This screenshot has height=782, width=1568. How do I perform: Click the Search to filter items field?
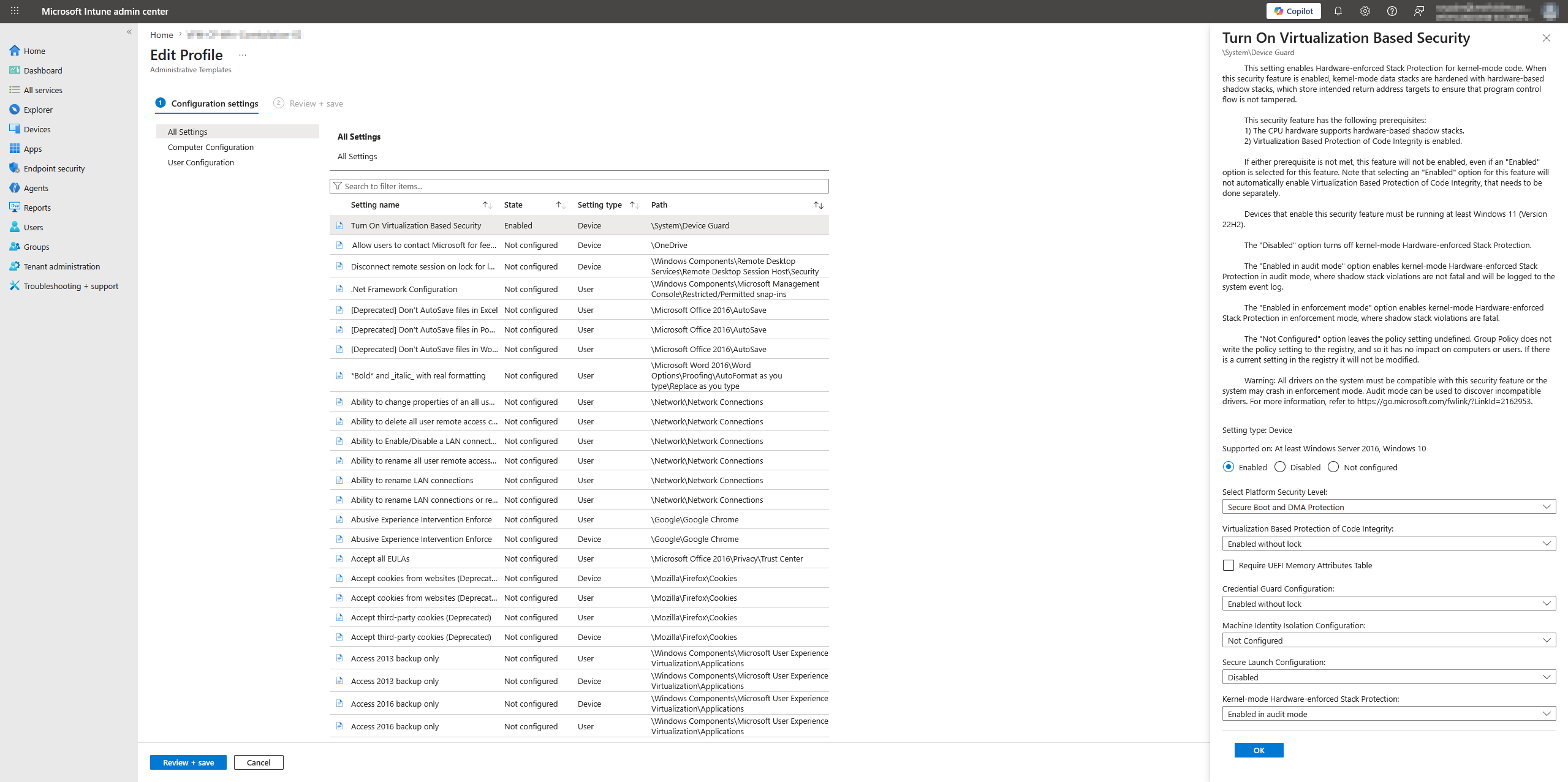click(579, 186)
